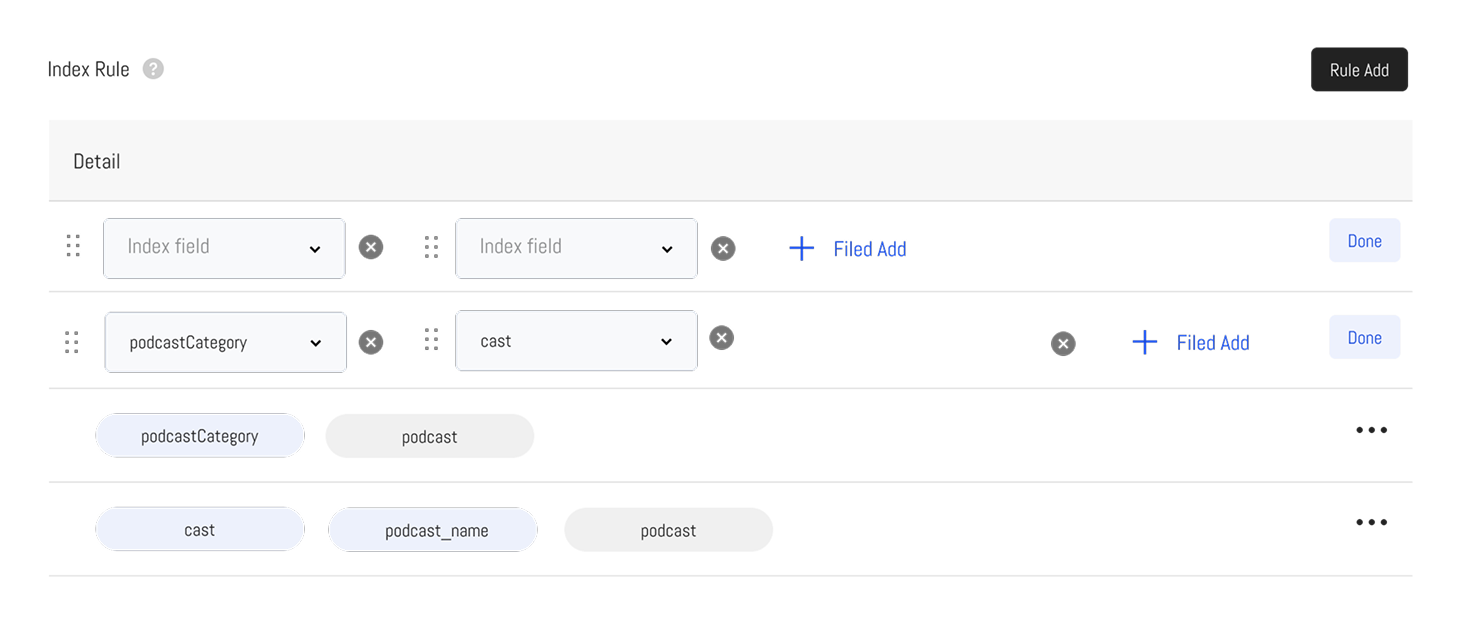
Task: Grab drag handle beside podcastCategory dropdown
Action: click(x=72, y=342)
